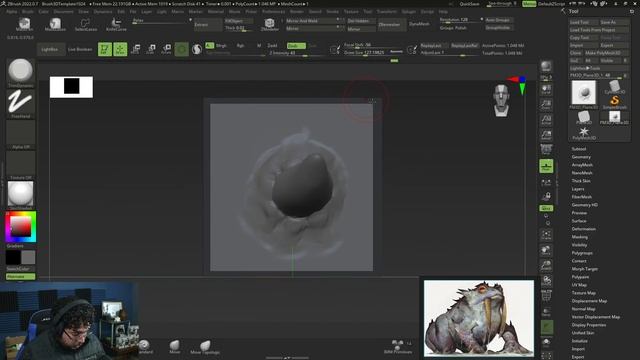Open the ZModeler brush icon
The width and height of the screenshot is (640, 360).
pyautogui.click(x=269, y=24)
